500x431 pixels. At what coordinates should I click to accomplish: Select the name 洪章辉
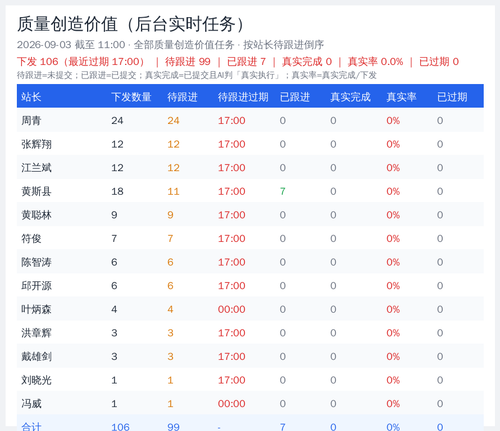(36, 333)
